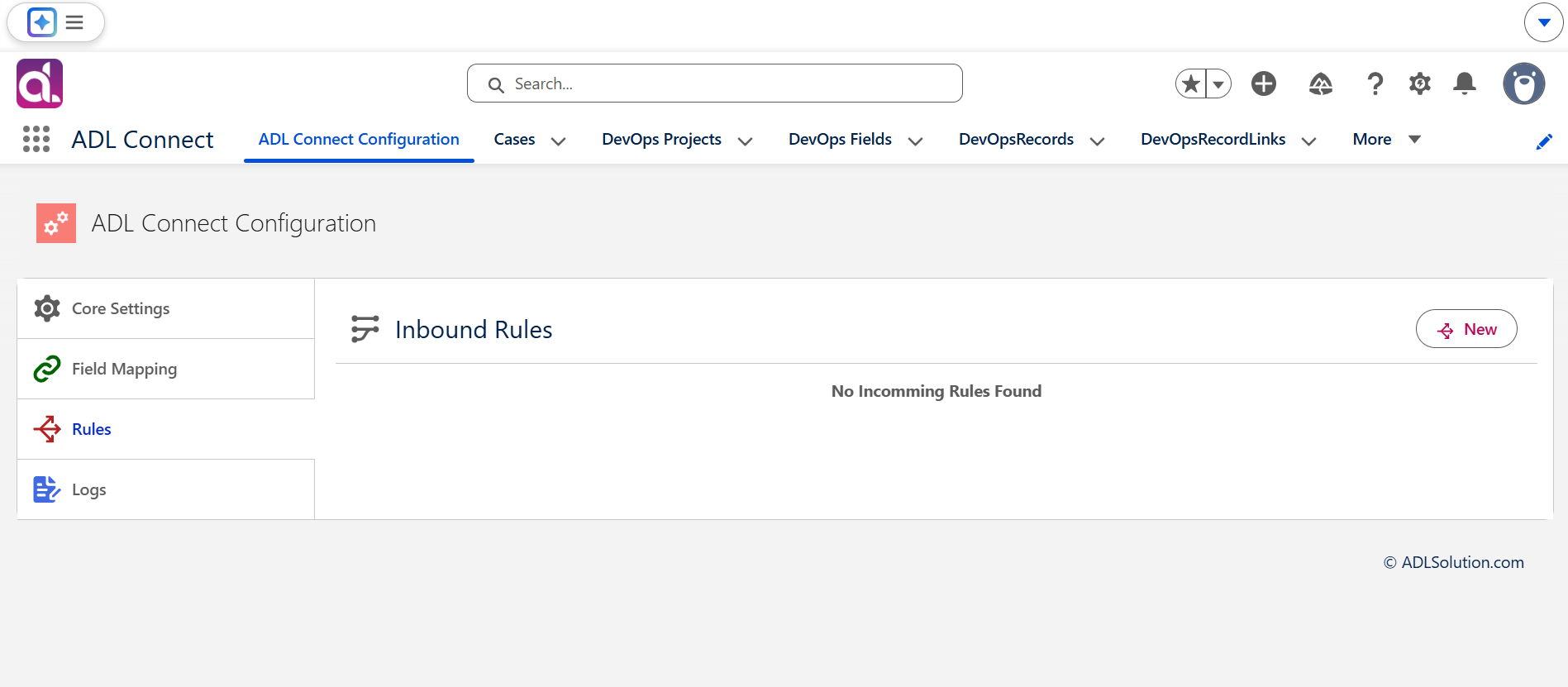This screenshot has height=687, width=1568.
Task: Open the DevOps Projects tab
Action: [x=661, y=139]
